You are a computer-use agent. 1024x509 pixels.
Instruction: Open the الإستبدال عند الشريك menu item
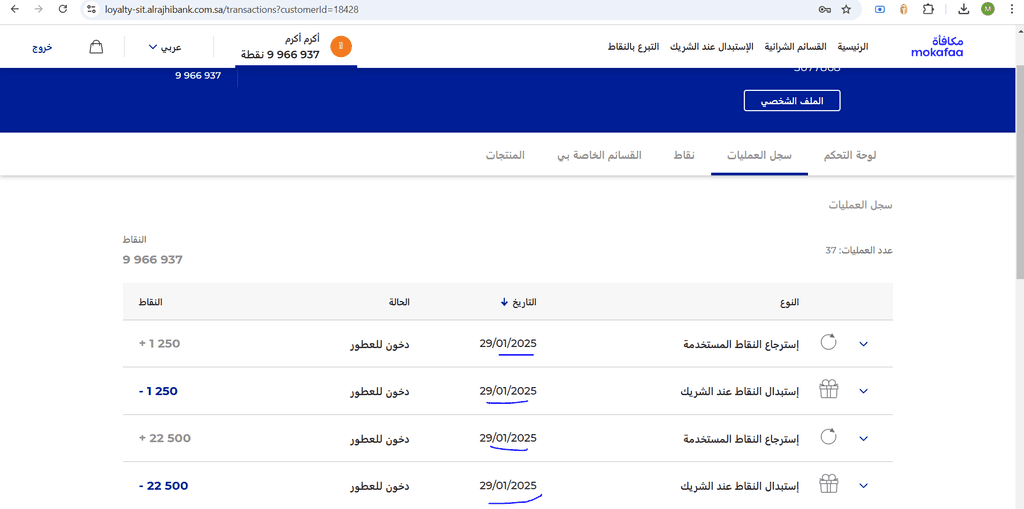coord(711,47)
